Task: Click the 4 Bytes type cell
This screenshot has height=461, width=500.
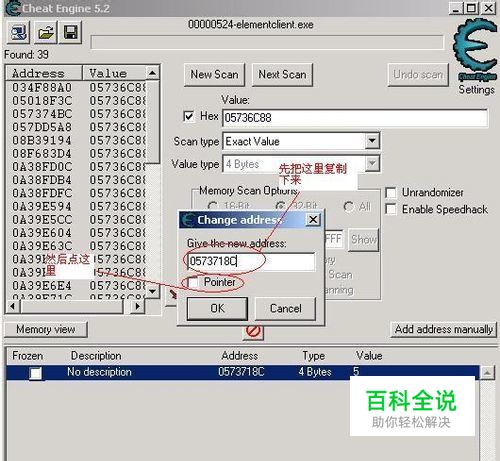Action: coord(315,372)
